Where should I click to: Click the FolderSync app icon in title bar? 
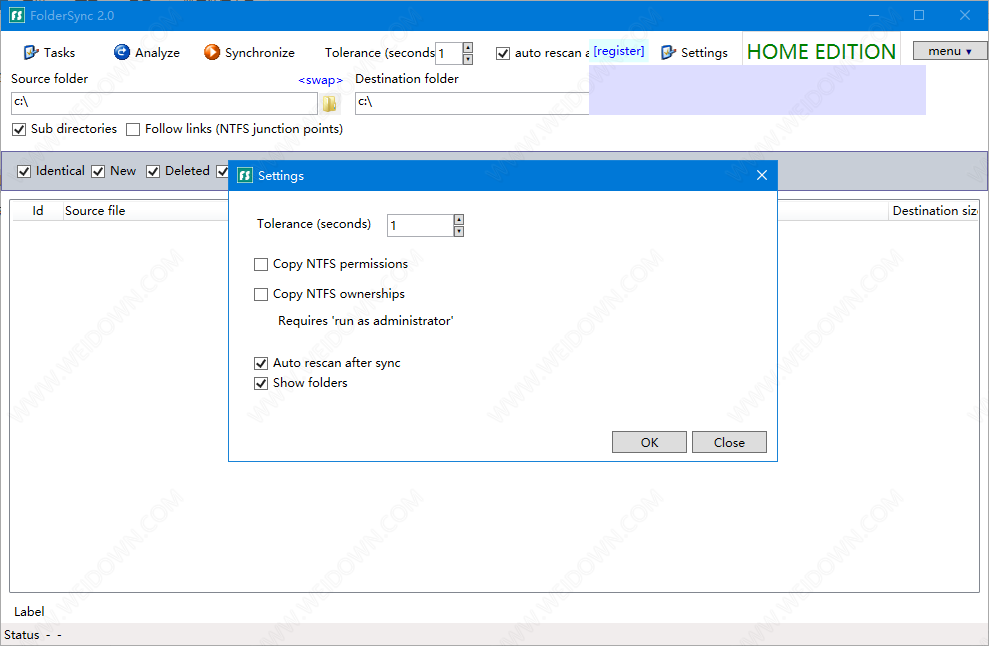(17, 15)
